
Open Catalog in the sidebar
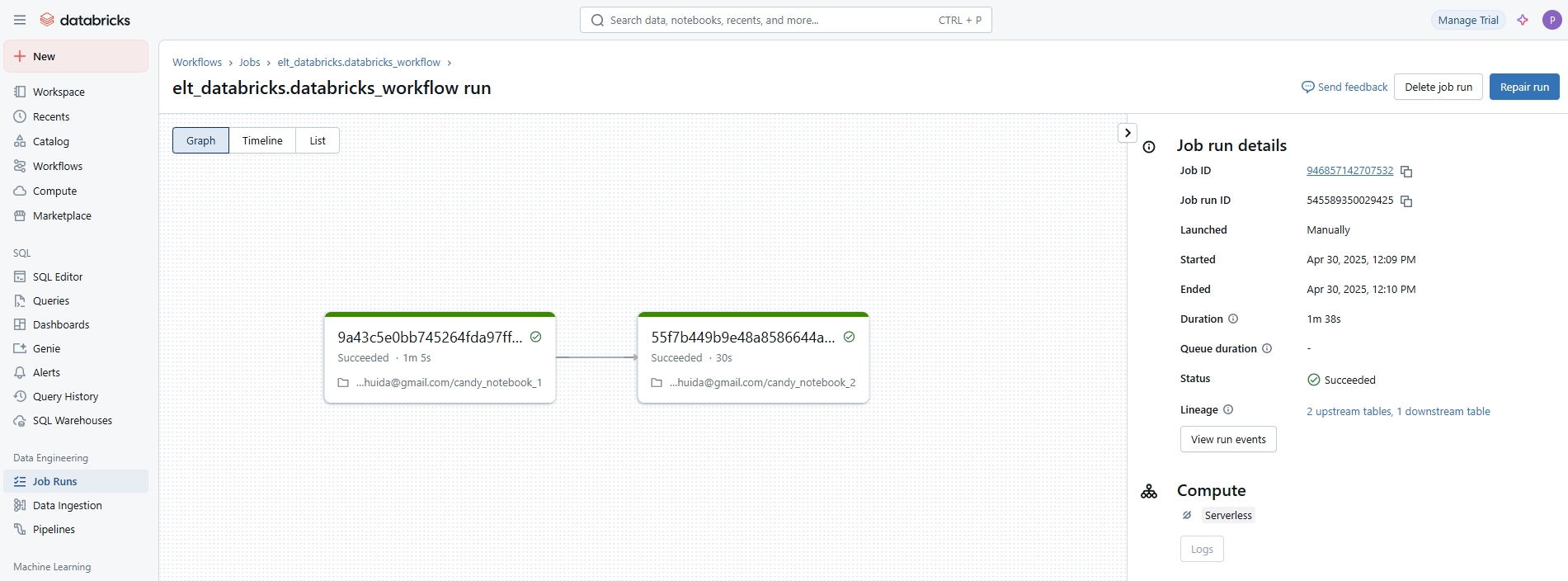coord(76,141)
